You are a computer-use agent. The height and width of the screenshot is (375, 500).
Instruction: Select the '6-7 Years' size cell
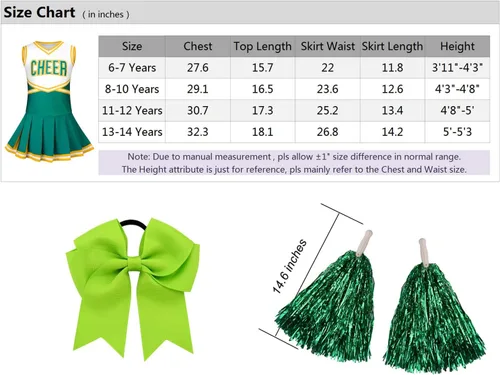tap(132, 68)
